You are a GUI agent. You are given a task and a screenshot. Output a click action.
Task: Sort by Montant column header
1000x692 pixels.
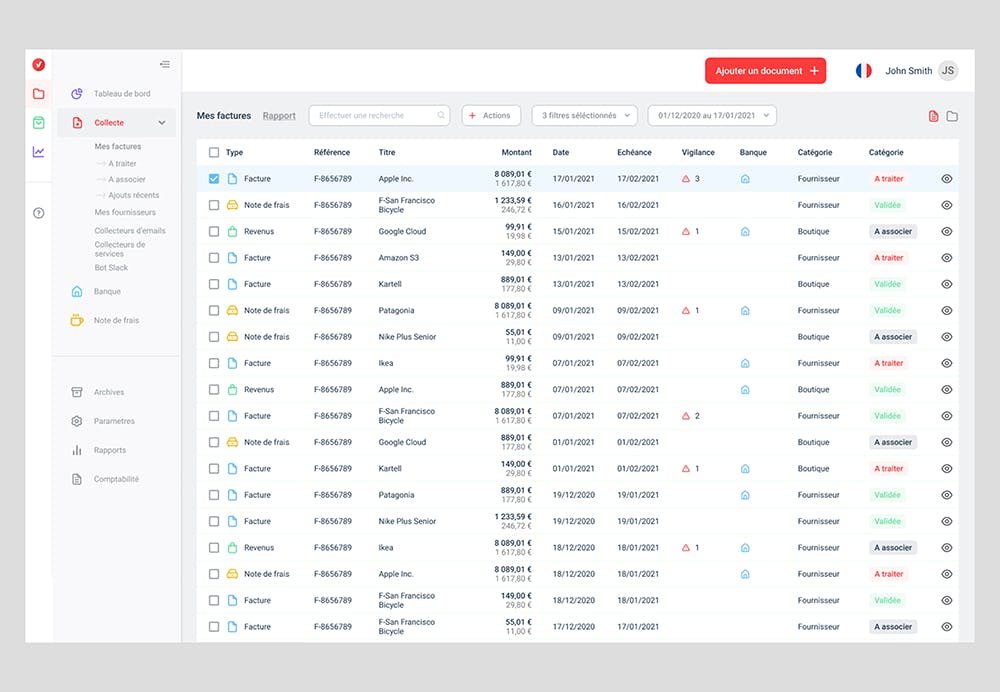pos(517,152)
